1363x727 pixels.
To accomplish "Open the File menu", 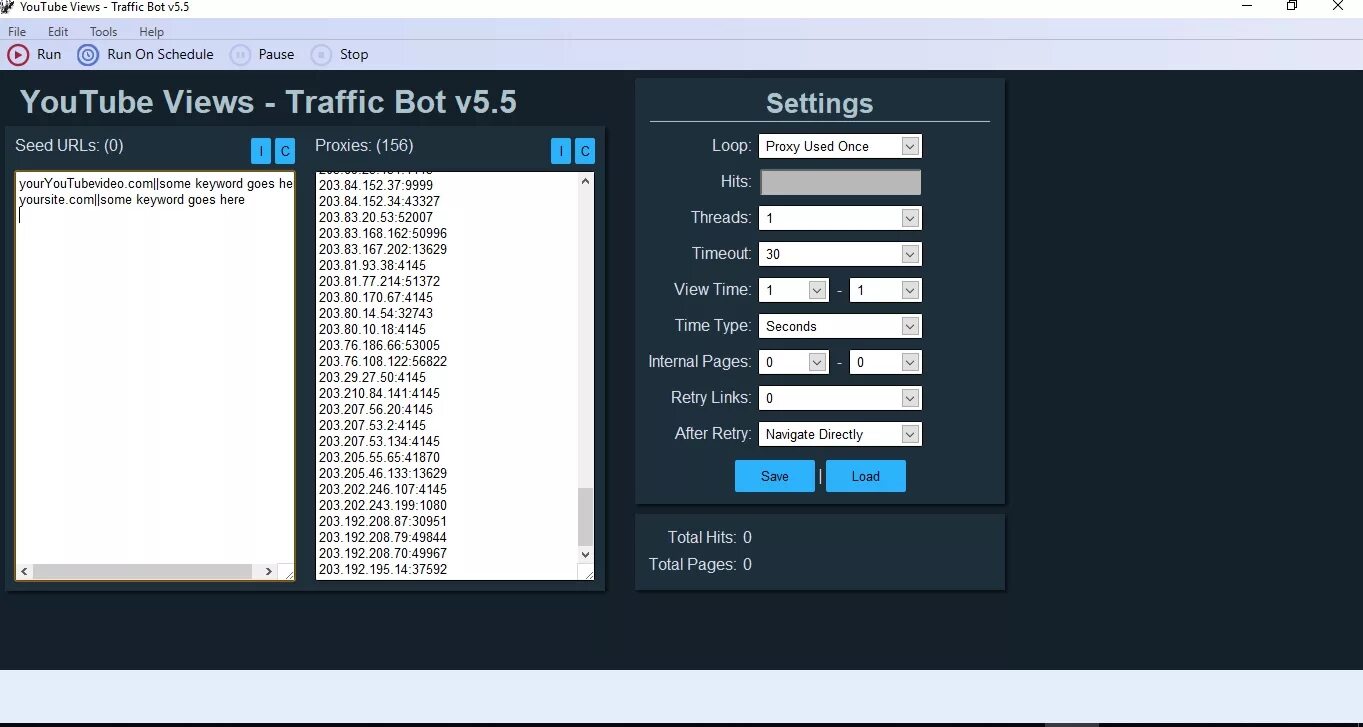I will tap(17, 32).
